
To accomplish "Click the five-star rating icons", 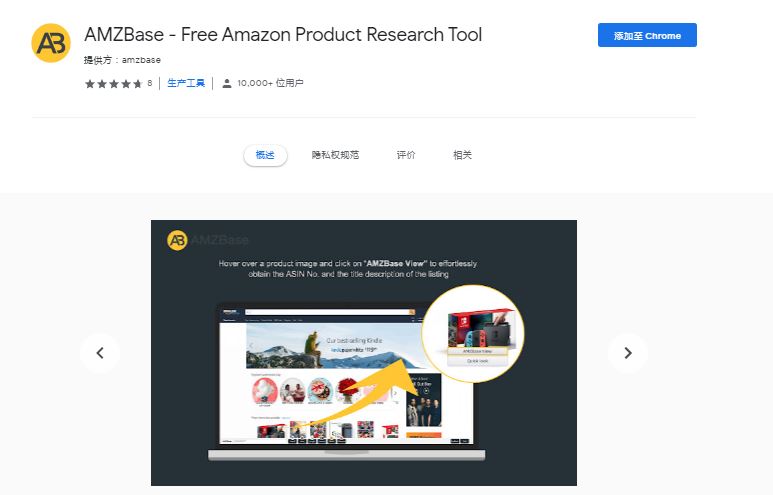I will tap(114, 84).
